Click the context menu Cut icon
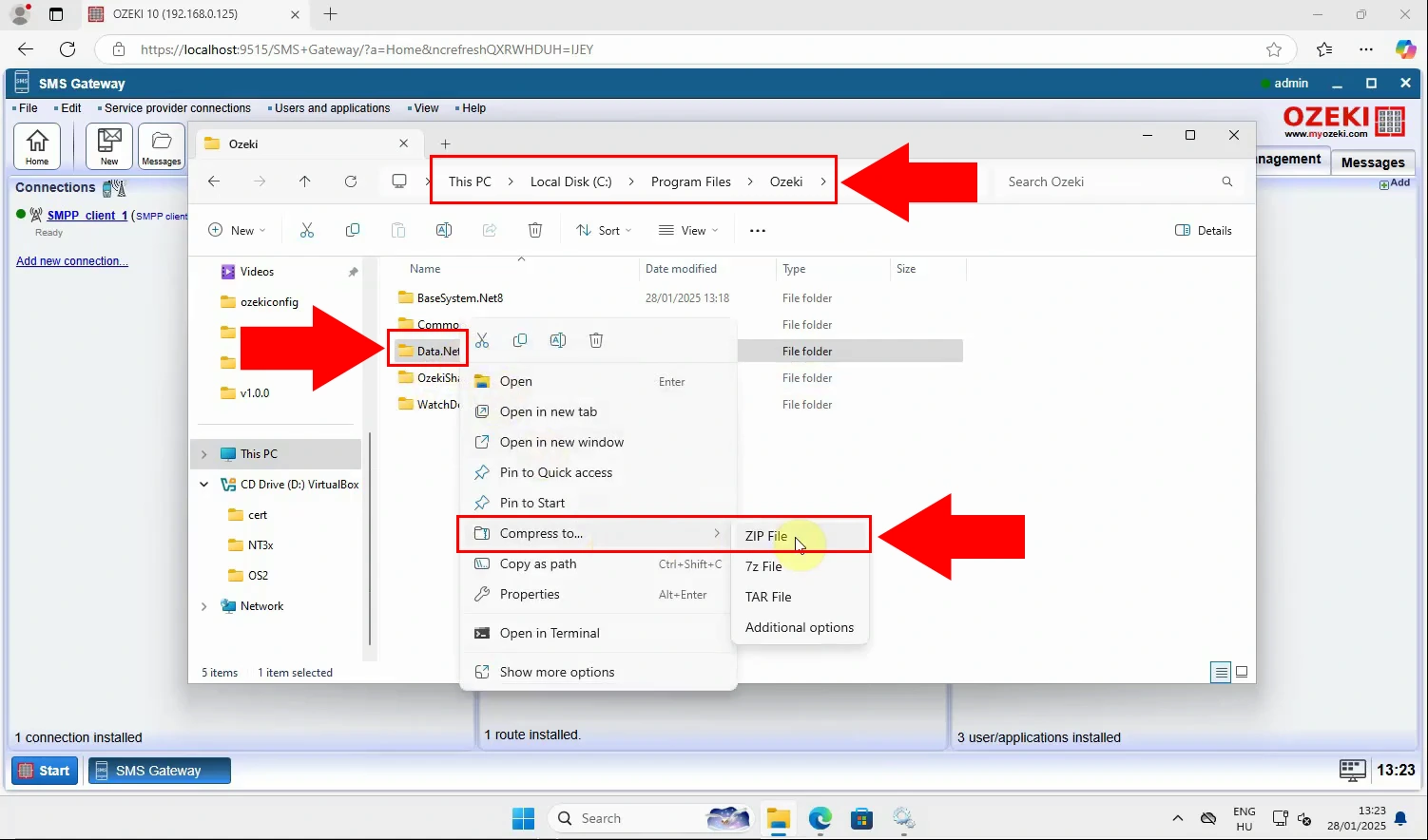1428x840 pixels. point(482,340)
